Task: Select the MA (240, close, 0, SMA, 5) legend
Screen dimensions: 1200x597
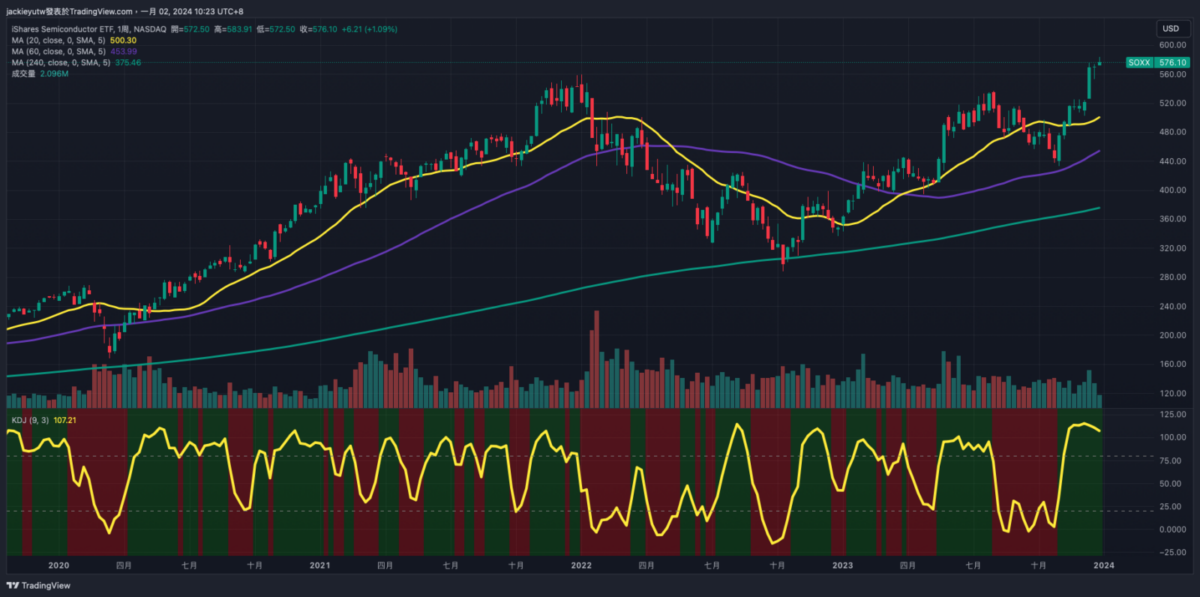Action: click(x=62, y=62)
